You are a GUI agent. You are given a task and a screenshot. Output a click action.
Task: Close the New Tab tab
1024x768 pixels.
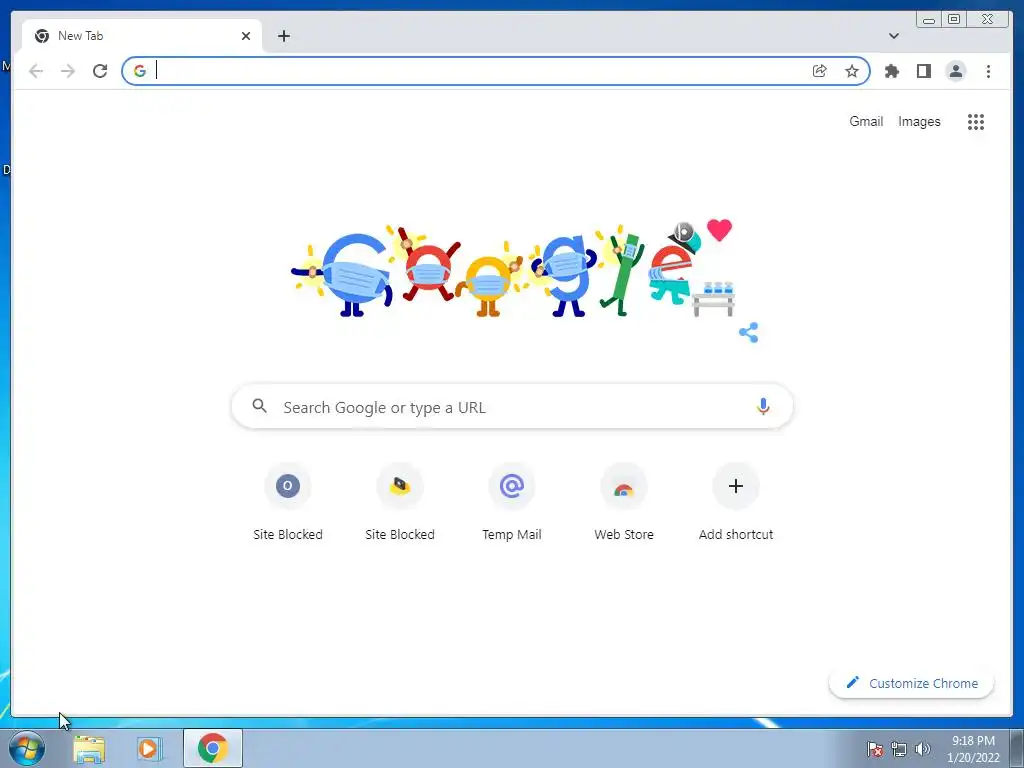click(246, 36)
